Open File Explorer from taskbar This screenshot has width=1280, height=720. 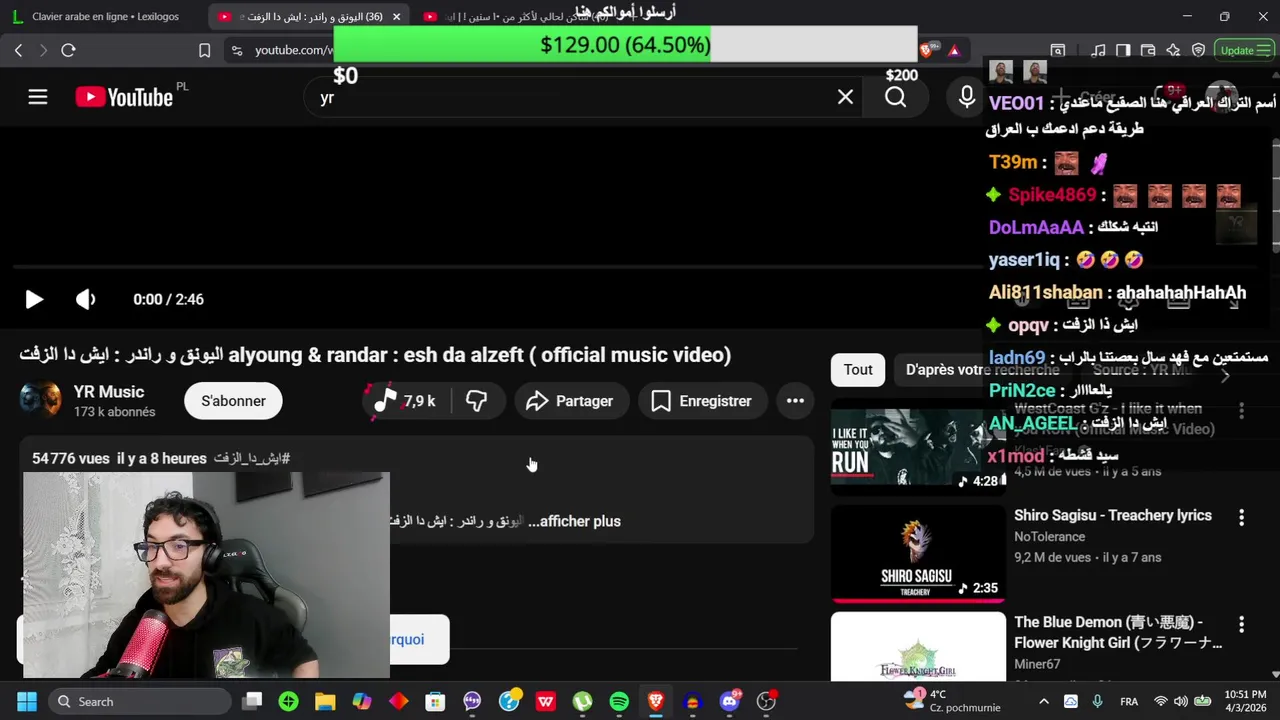click(325, 702)
